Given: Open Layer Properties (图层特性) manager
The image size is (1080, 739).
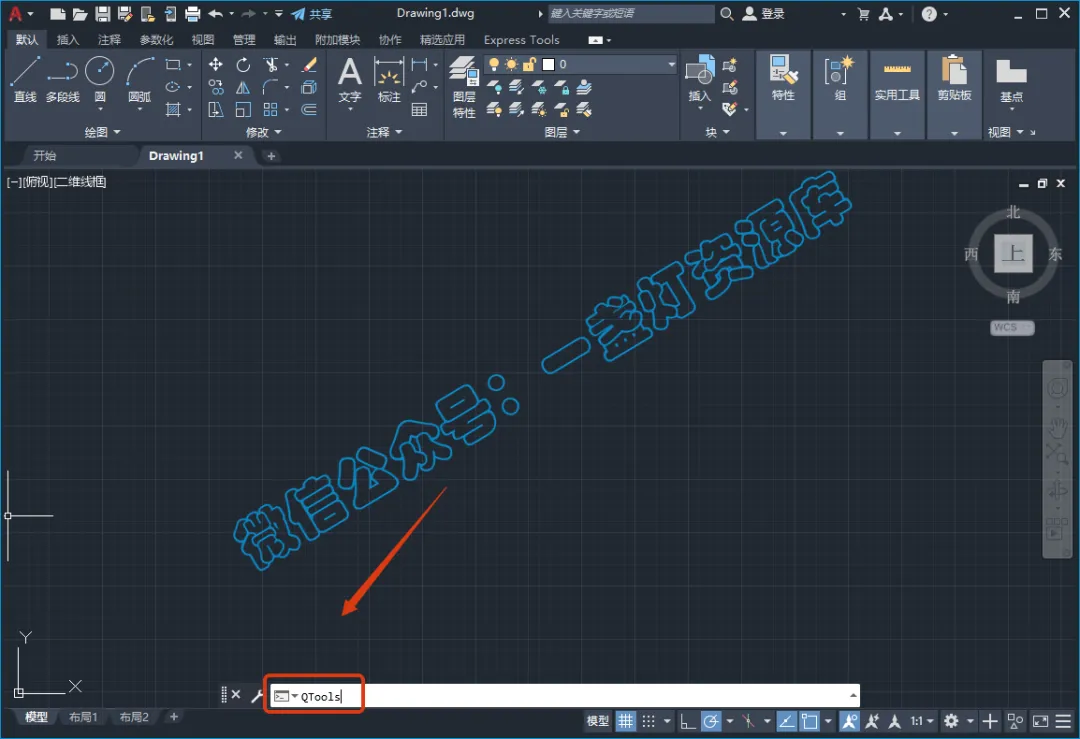Looking at the screenshot, I should [x=464, y=87].
